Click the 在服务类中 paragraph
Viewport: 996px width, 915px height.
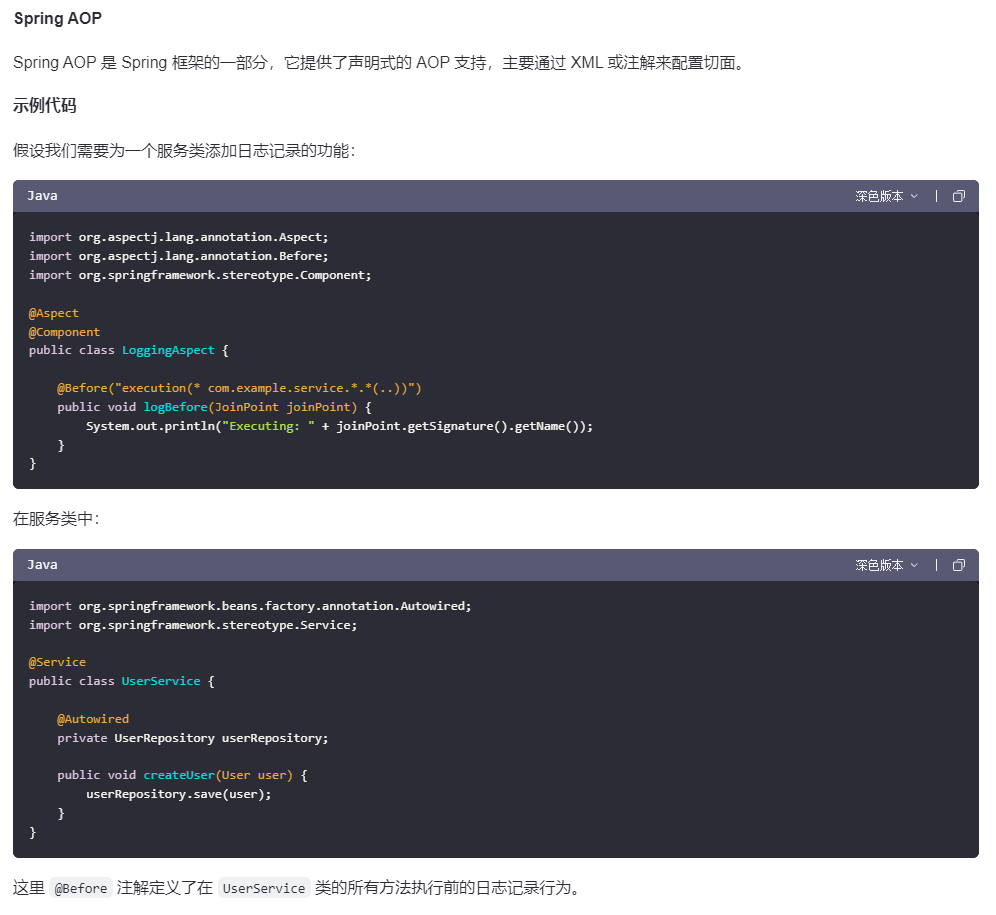tap(56, 519)
